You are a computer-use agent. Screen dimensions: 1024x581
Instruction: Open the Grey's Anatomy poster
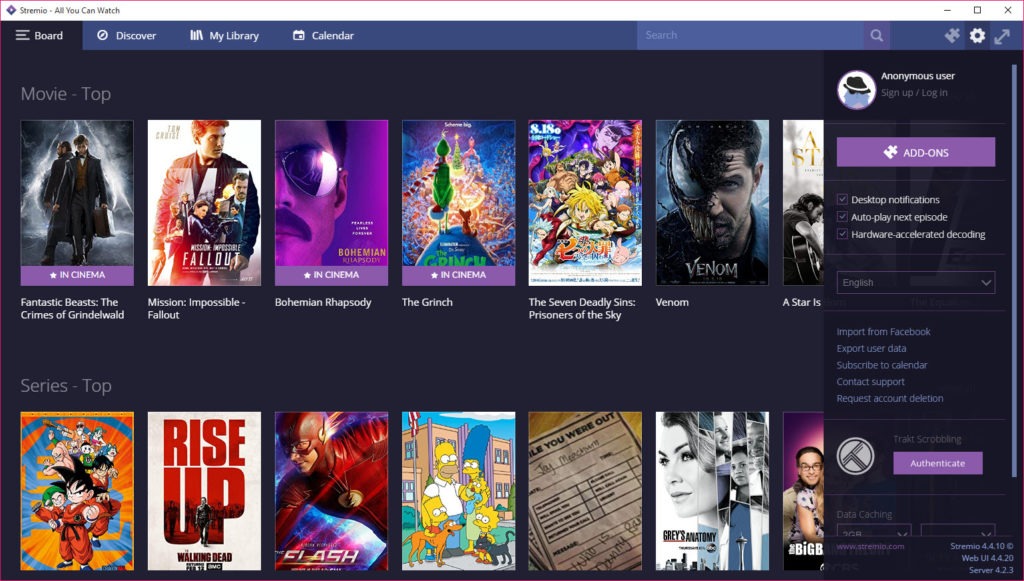pyautogui.click(x=712, y=491)
